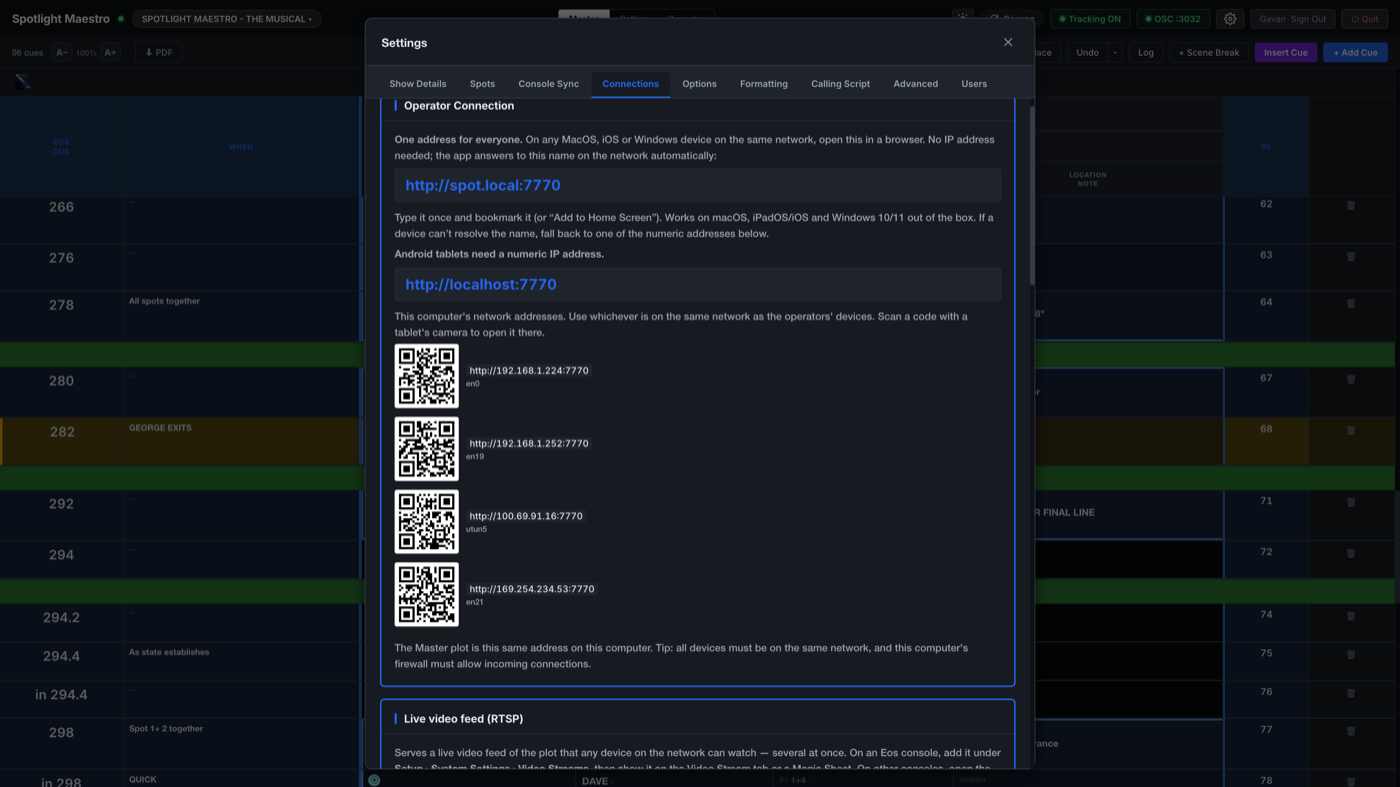
Task: Open the Log button
Action: click(1145, 52)
